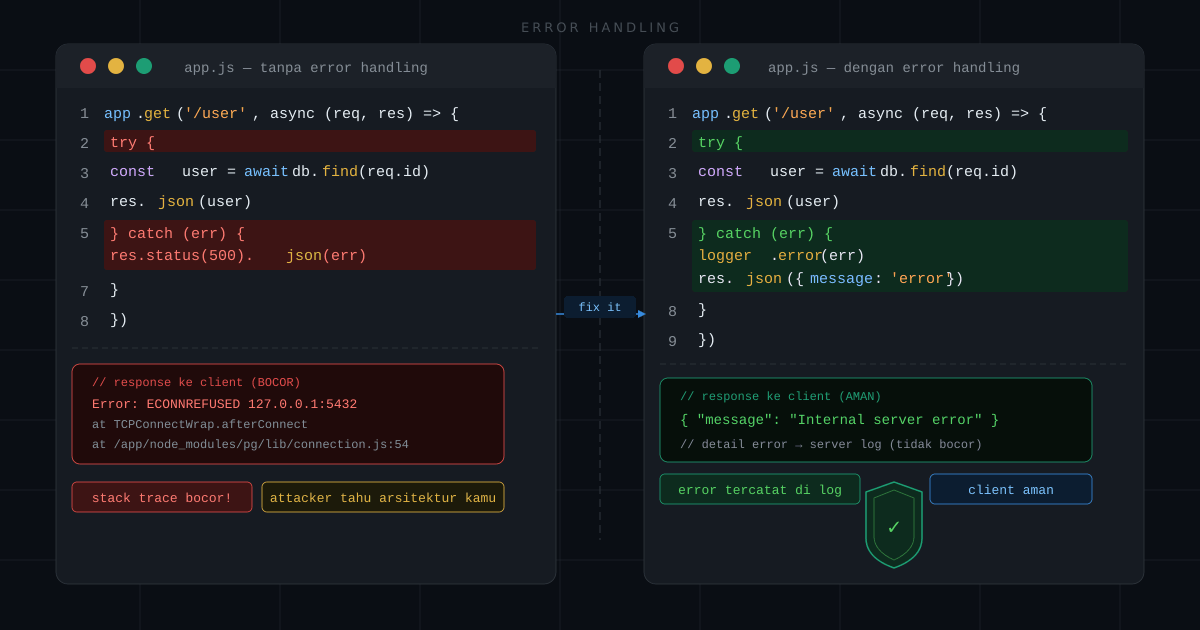Expand the AMAN response box
This screenshot has height=630, width=1200.
coord(876,419)
